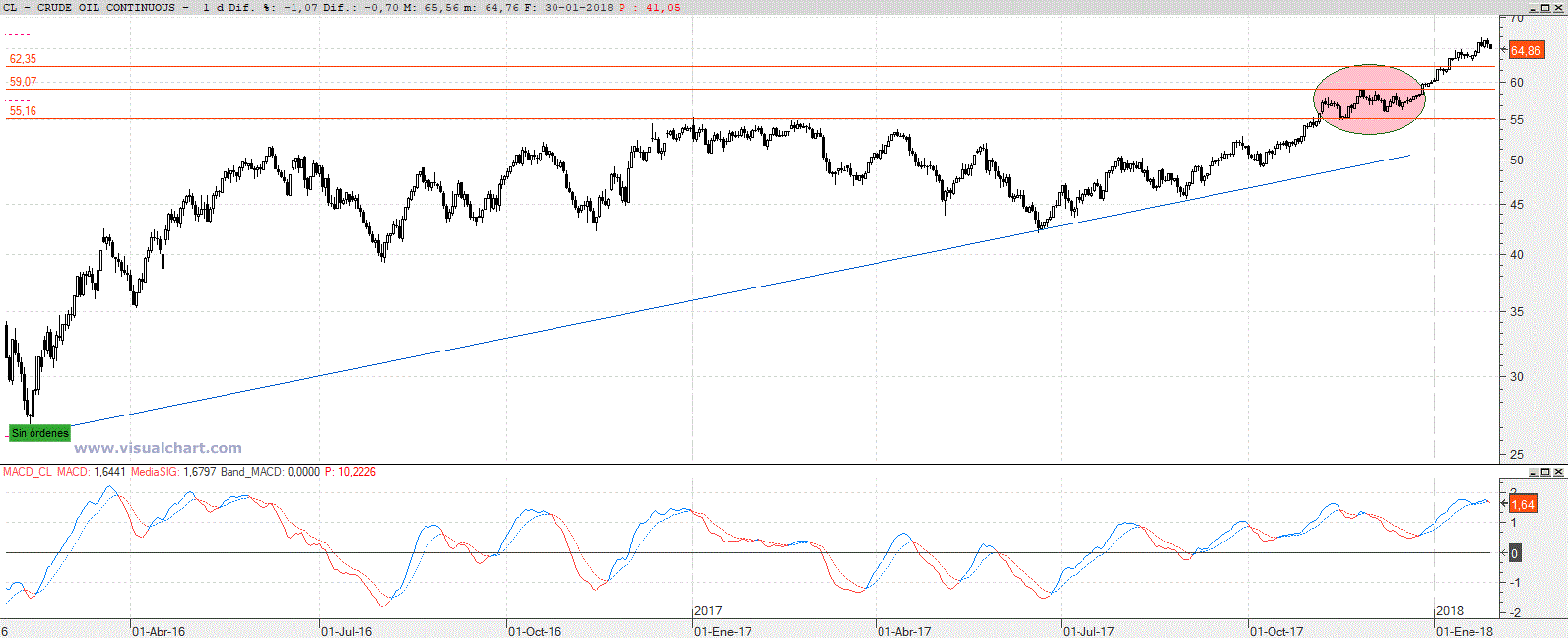1568x638 pixels.
Task: Close the MACD indicator panel
Action: tap(1558, 472)
